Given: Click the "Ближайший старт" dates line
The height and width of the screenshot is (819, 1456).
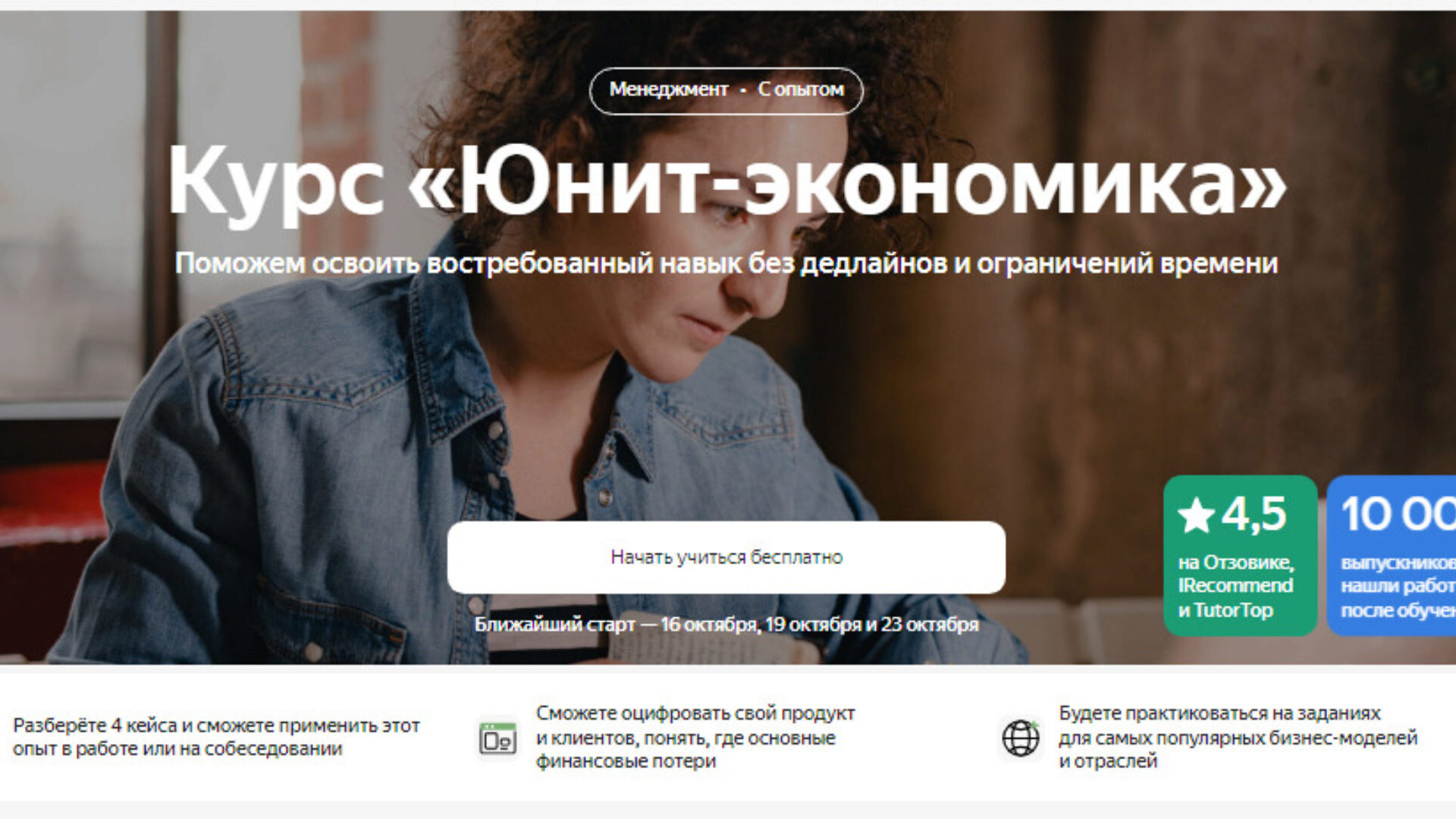Looking at the screenshot, I should point(726,625).
